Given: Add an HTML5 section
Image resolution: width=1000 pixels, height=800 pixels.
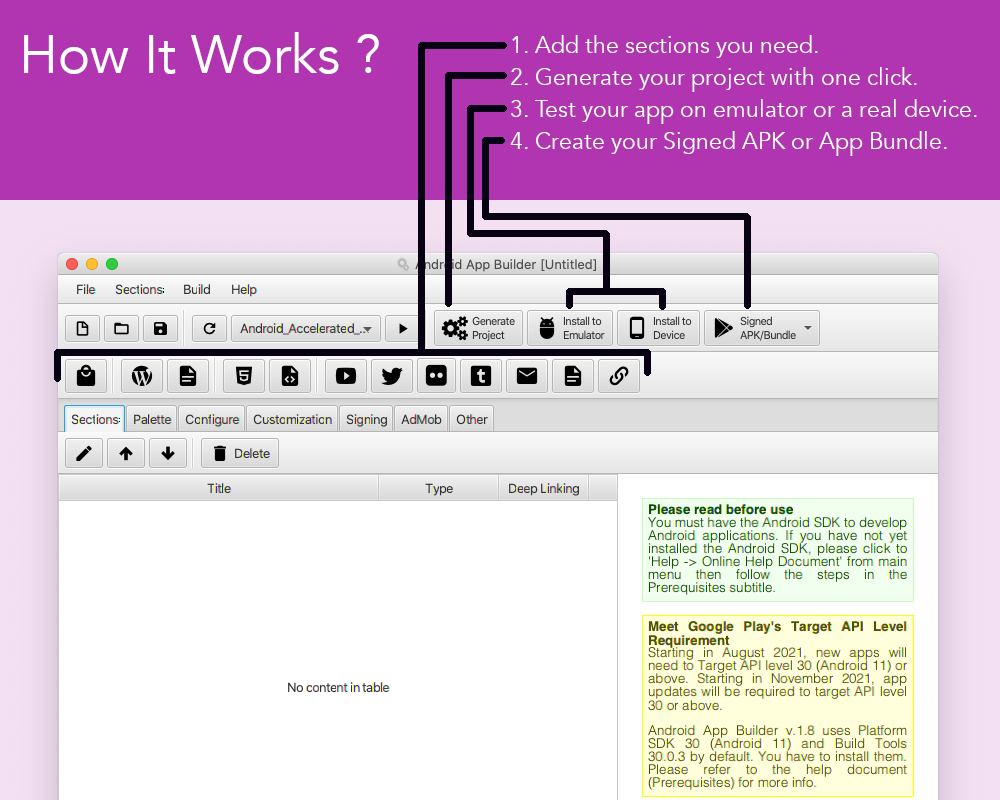Looking at the screenshot, I should click(244, 376).
